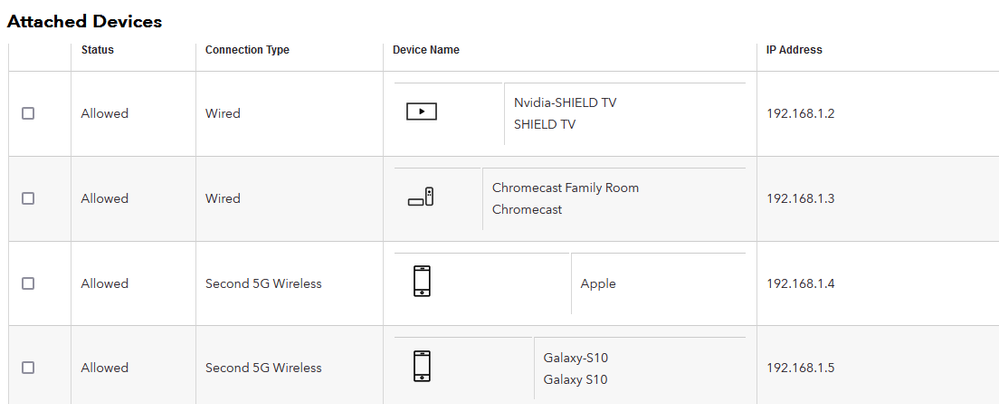This screenshot has width=999, height=404.
Task: Click the IP Address column header
Action: tap(794, 50)
